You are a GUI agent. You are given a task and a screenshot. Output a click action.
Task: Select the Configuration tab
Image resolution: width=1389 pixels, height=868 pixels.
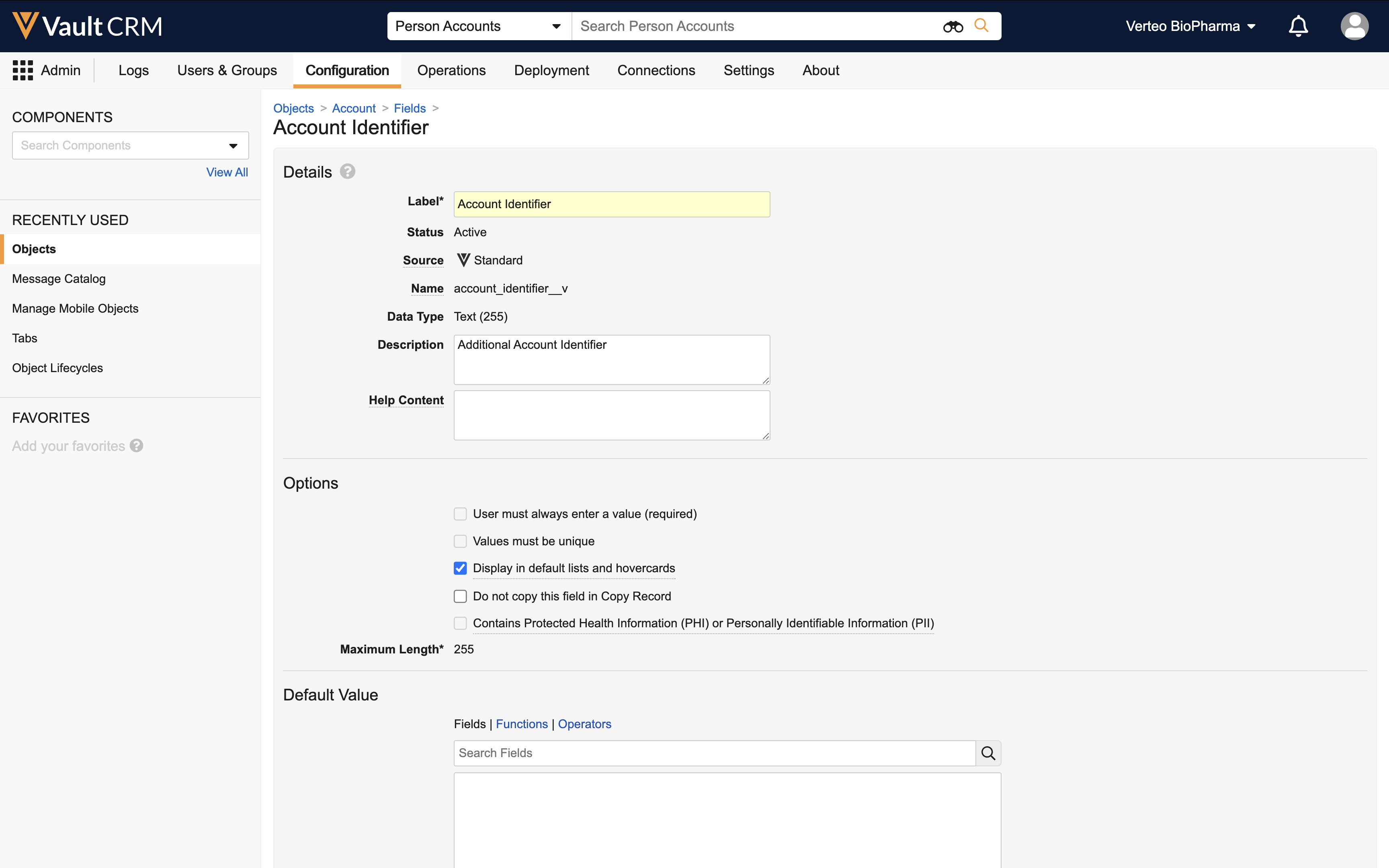[347, 70]
